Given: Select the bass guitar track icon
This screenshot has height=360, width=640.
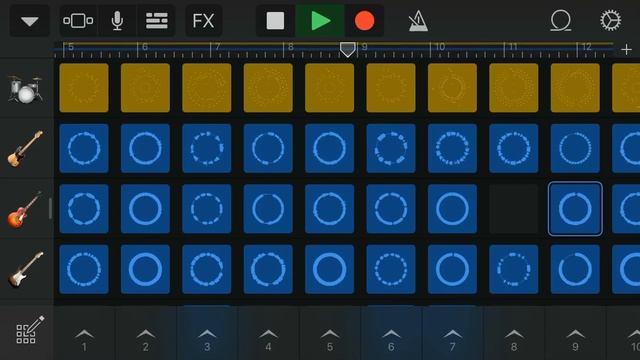Looking at the screenshot, I should click(x=25, y=149).
